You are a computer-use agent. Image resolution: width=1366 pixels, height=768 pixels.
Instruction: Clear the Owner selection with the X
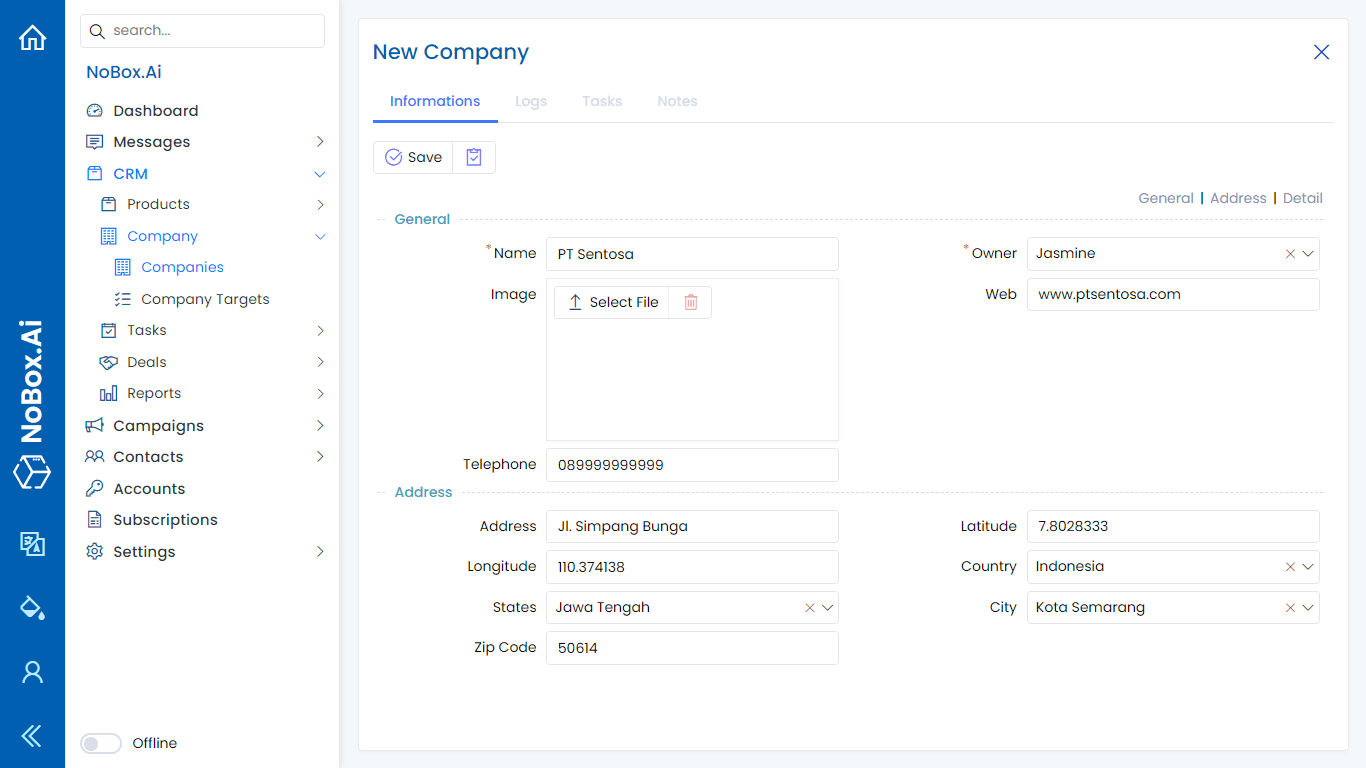pos(1290,253)
